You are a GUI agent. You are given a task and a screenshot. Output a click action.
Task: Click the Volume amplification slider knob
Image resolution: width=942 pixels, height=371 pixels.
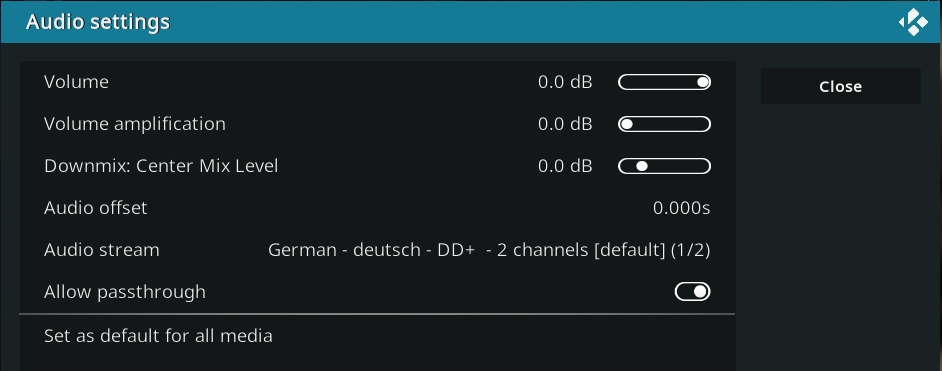click(x=627, y=124)
